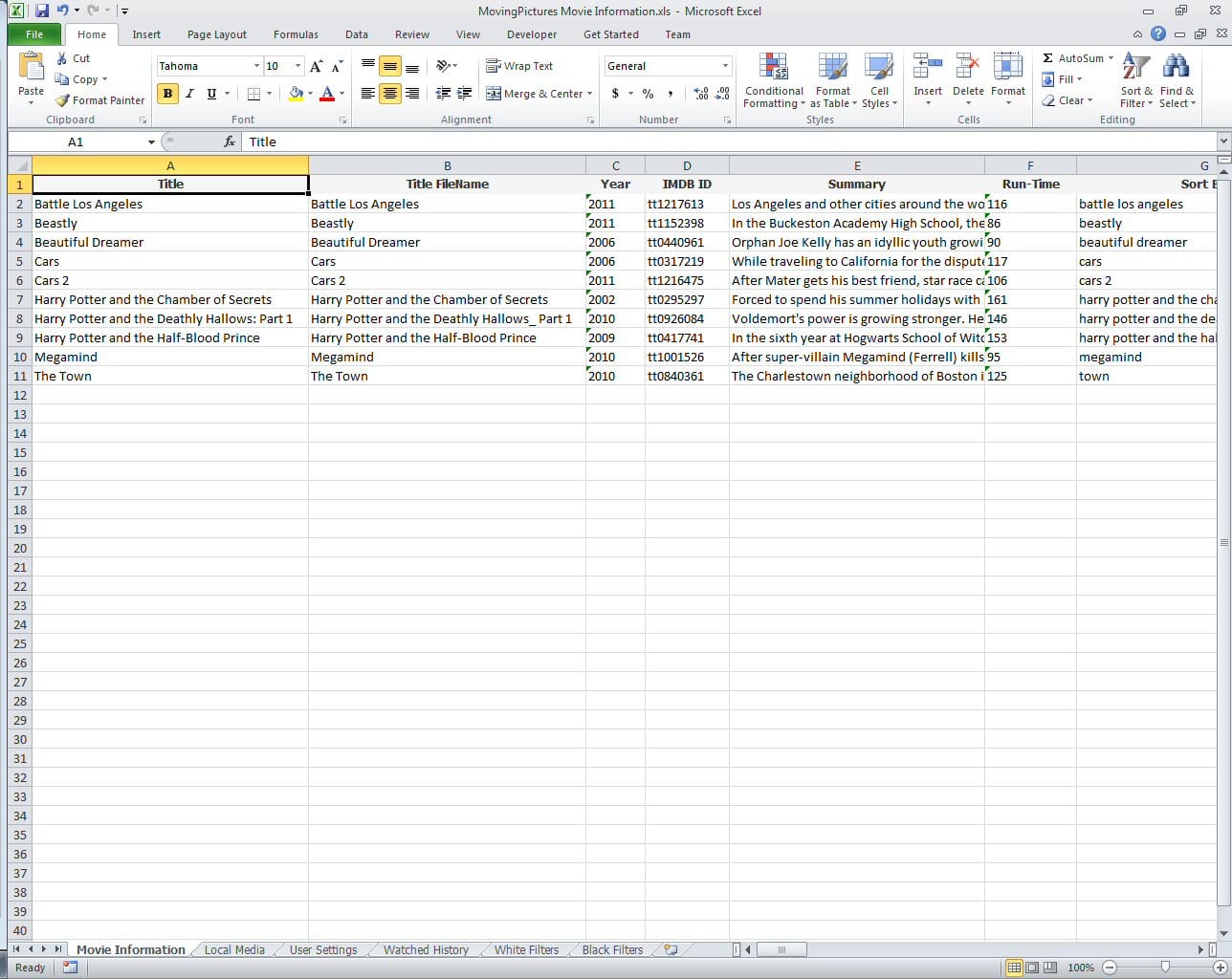Apply Accounting dollar format

(615, 94)
